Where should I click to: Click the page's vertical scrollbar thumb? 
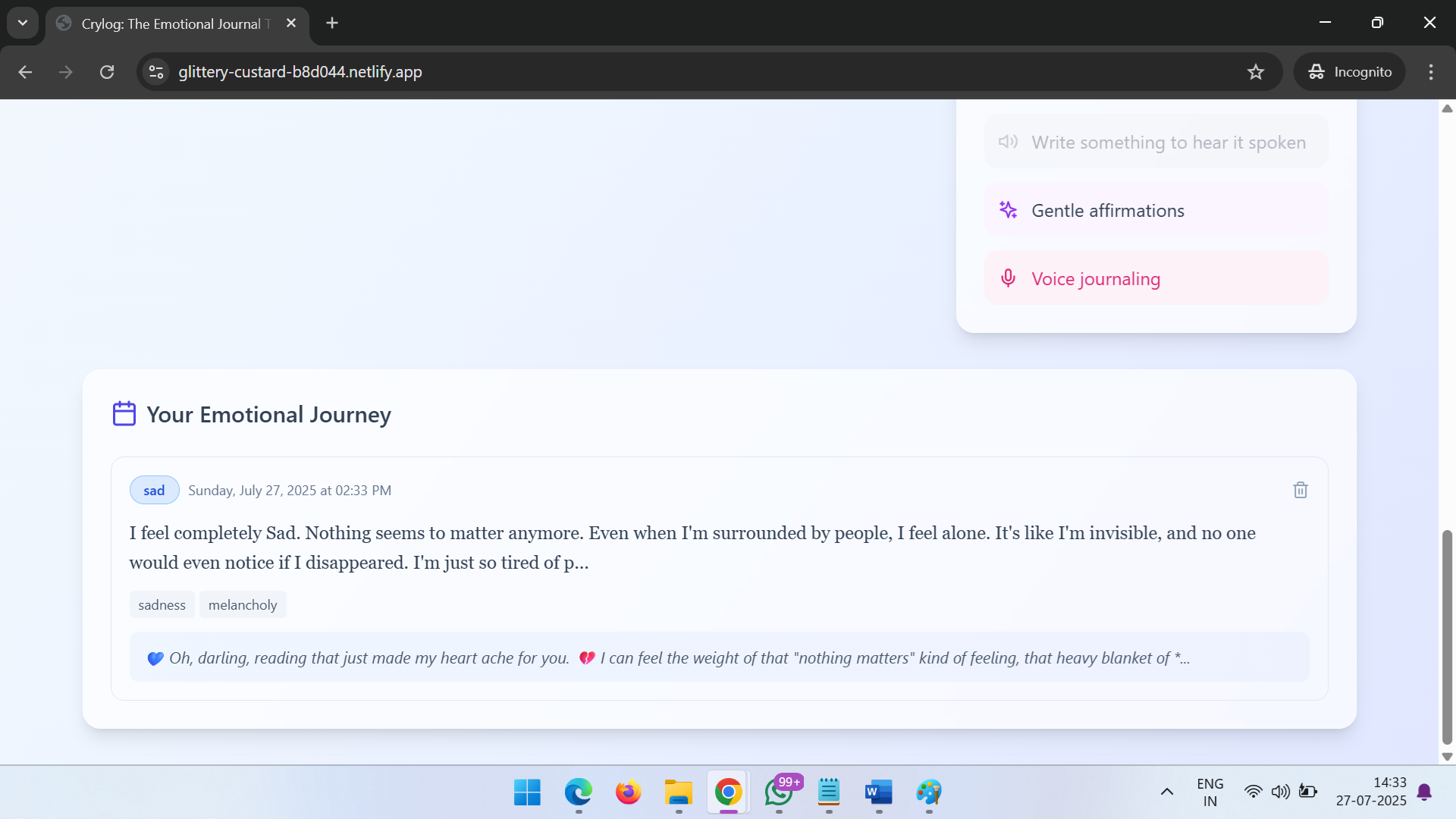1447,637
